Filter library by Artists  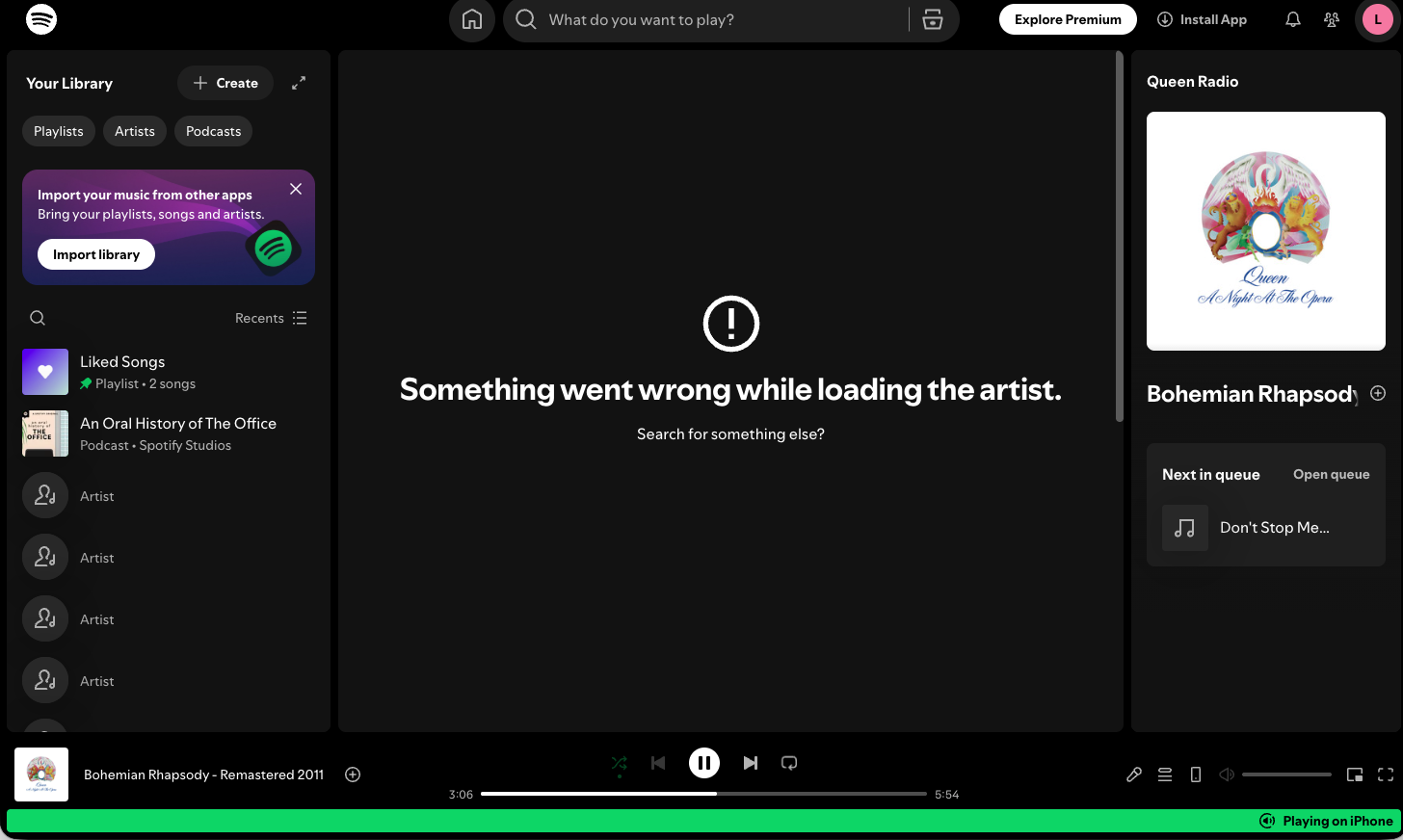[135, 131]
